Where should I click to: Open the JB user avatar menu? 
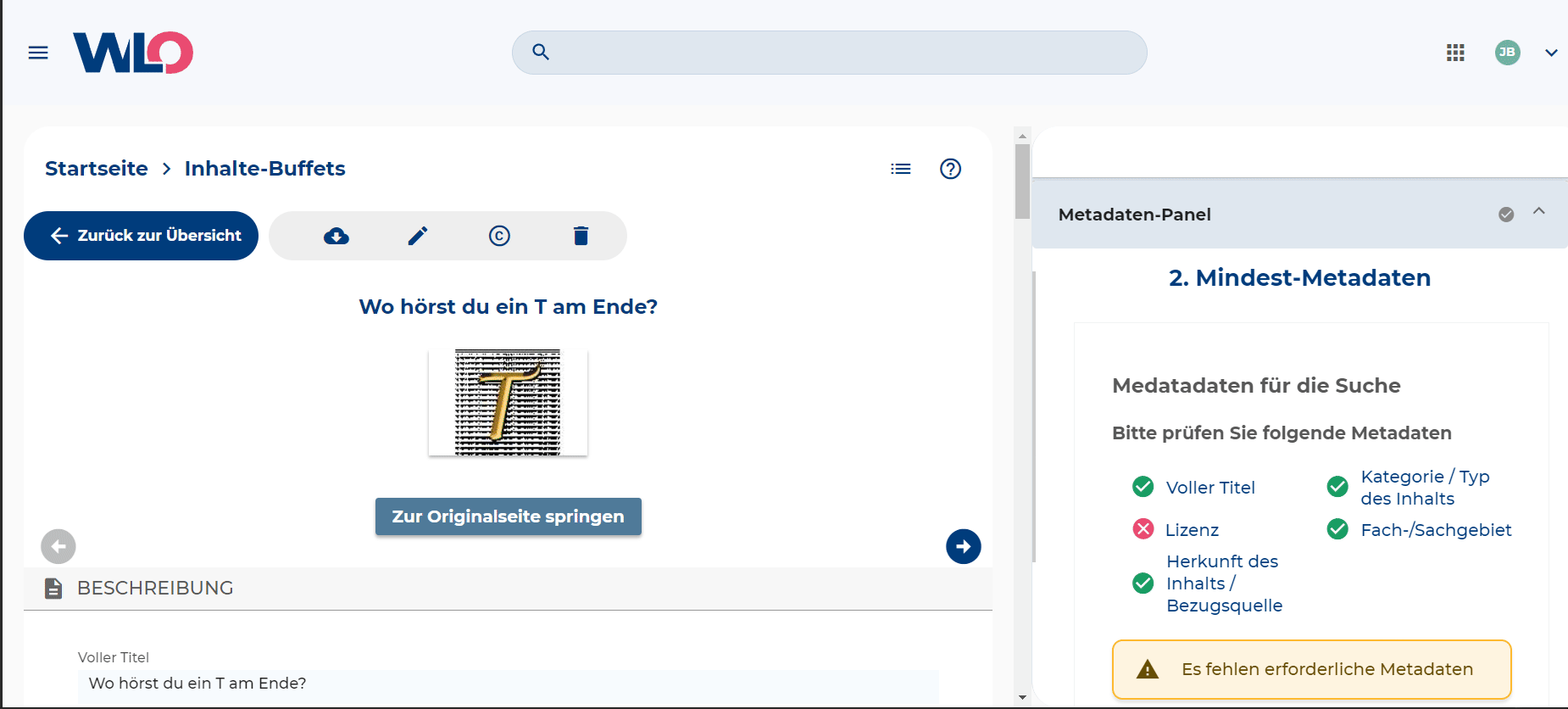click(x=1507, y=53)
